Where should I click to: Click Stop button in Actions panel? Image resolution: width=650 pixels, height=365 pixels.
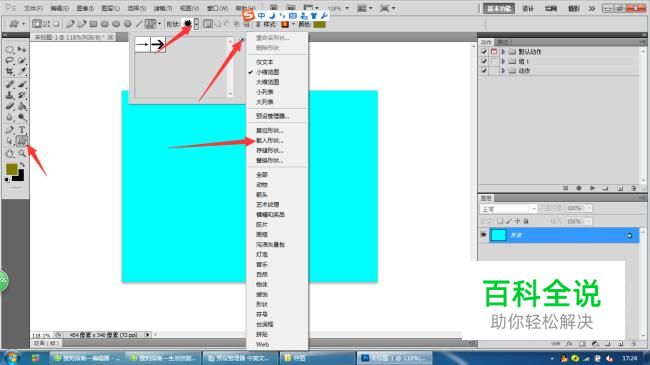[x=565, y=188]
